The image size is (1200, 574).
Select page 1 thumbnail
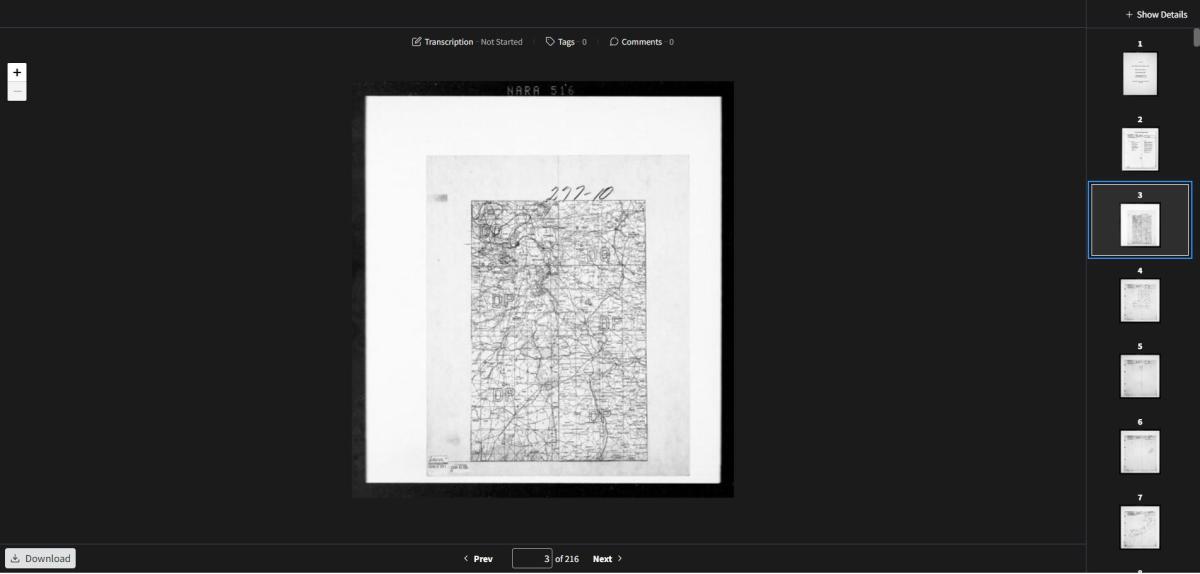click(1140, 74)
